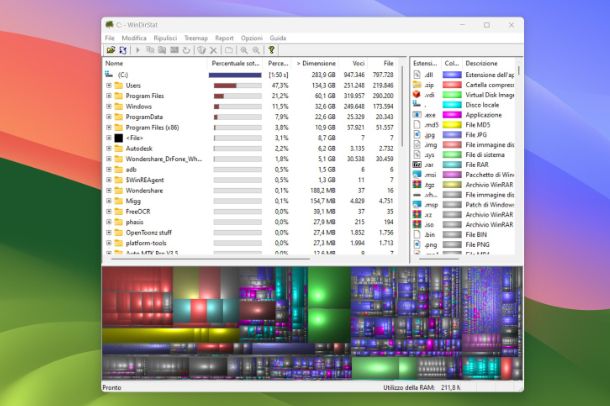Click the magenta .exe color swatch
Viewport: 610px width, 406px height.
click(452, 115)
